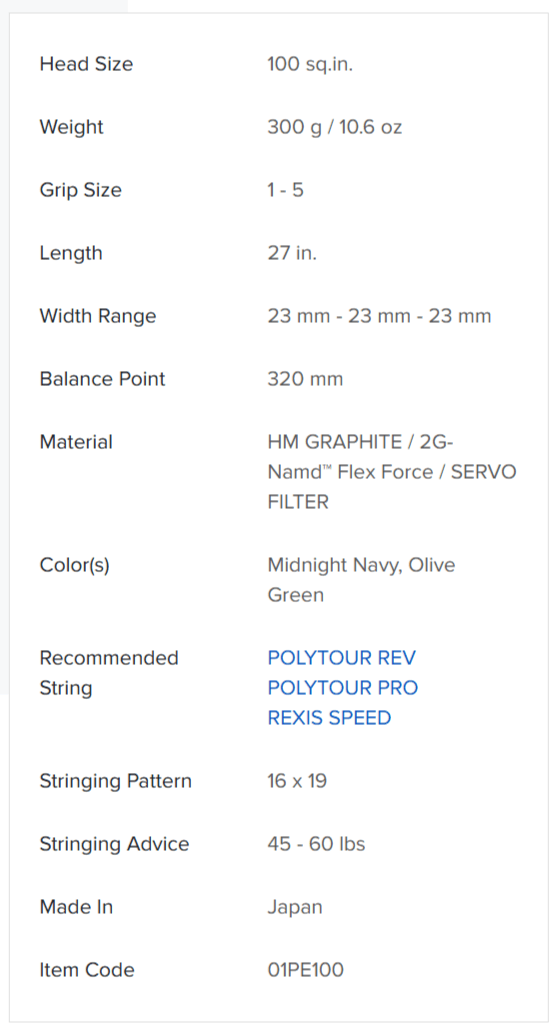This screenshot has height=1035, width=557.
Task: Click the Recommended String label
Action: pyautogui.click(x=109, y=673)
